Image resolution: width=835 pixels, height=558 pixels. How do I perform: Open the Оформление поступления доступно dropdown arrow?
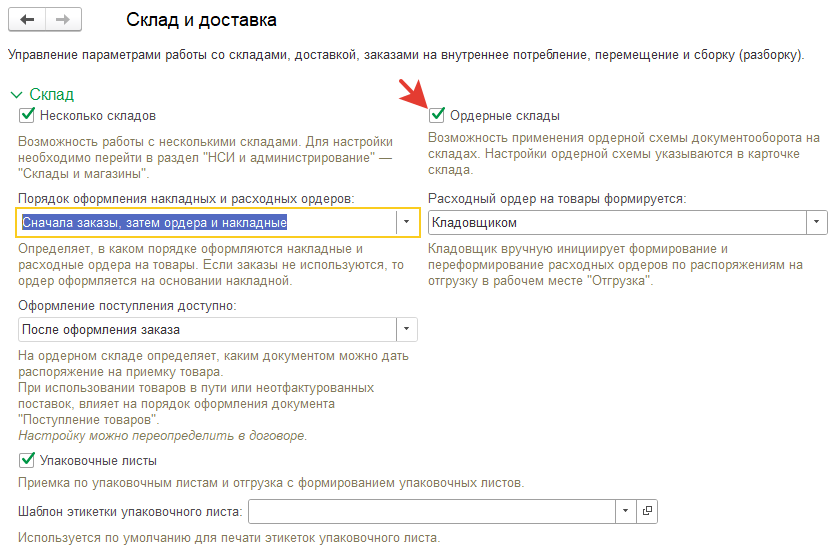coord(407,329)
